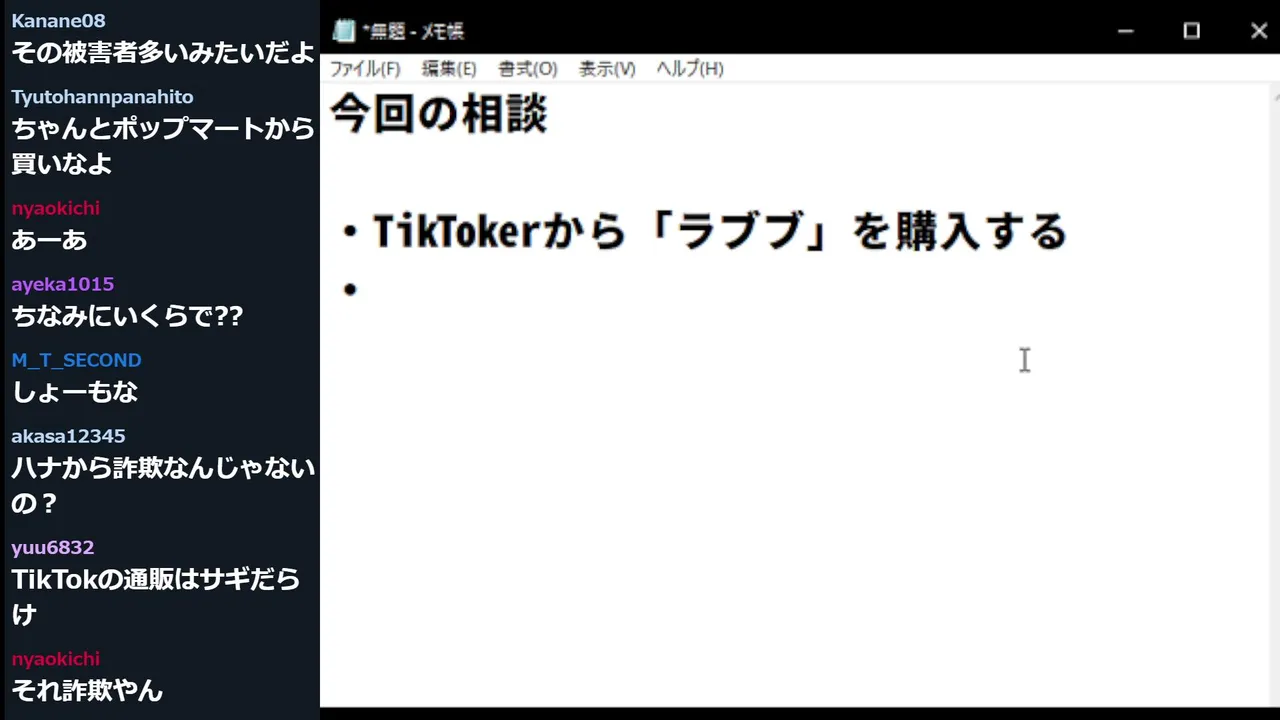Click chat username ayeka1015
1280x720 pixels.
coord(62,284)
